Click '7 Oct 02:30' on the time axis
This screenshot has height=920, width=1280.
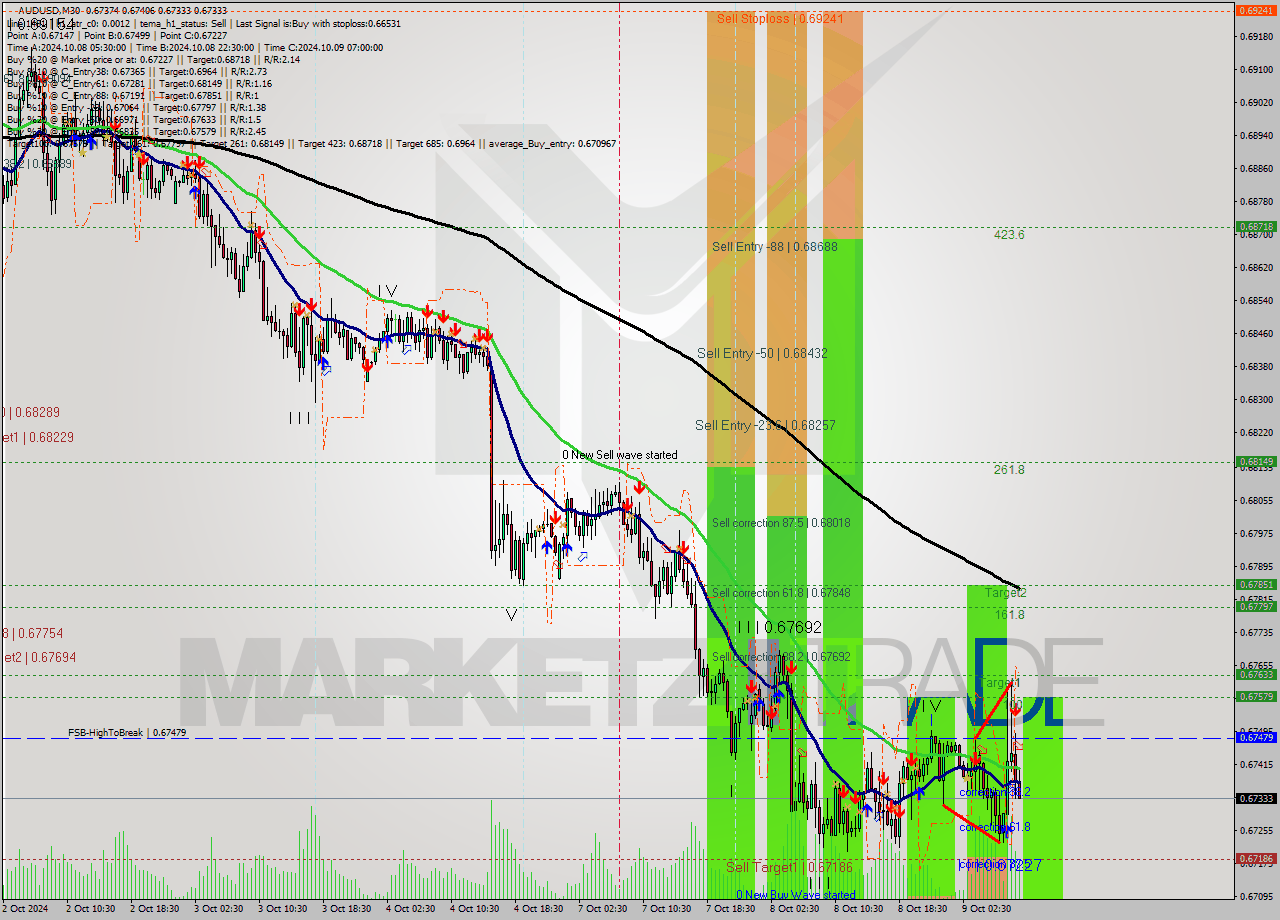[602, 910]
